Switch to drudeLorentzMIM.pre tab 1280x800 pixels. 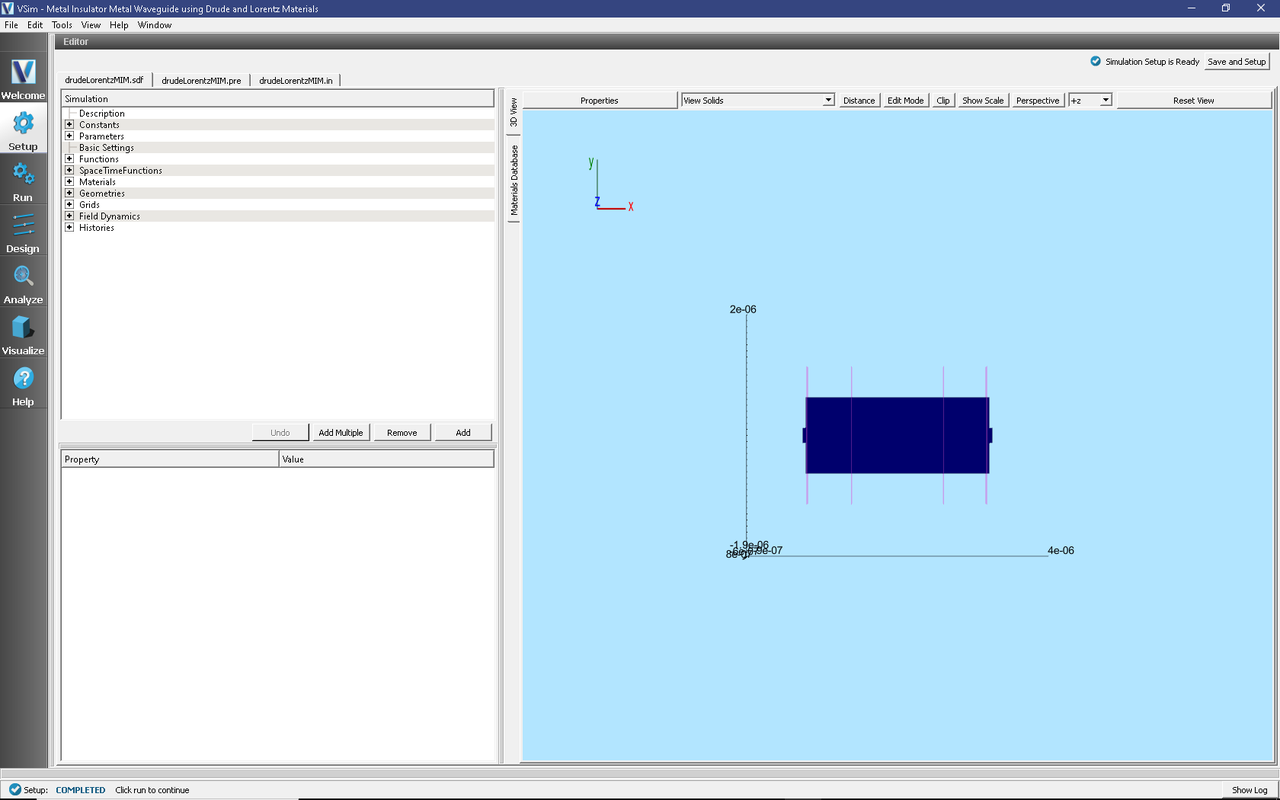click(201, 80)
